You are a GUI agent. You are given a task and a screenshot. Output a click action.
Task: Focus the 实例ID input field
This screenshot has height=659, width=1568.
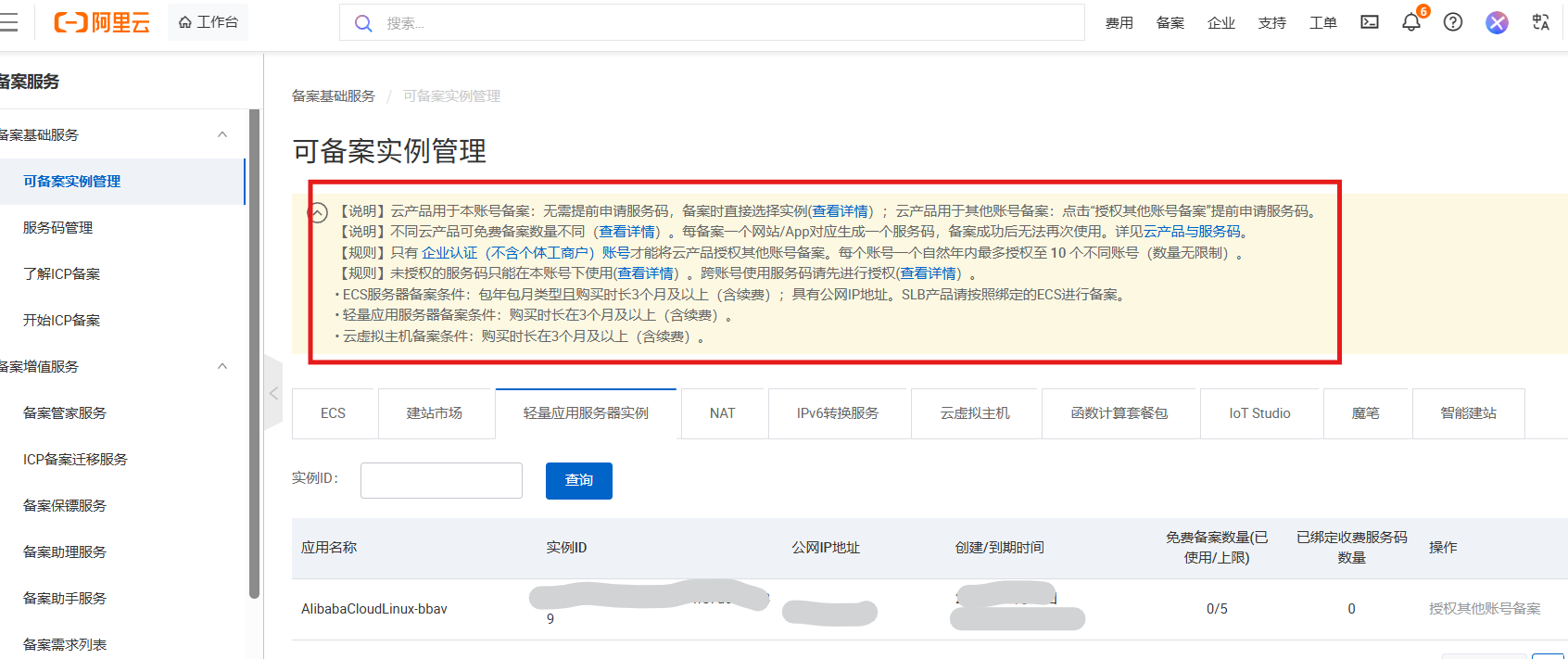(441, 480)
